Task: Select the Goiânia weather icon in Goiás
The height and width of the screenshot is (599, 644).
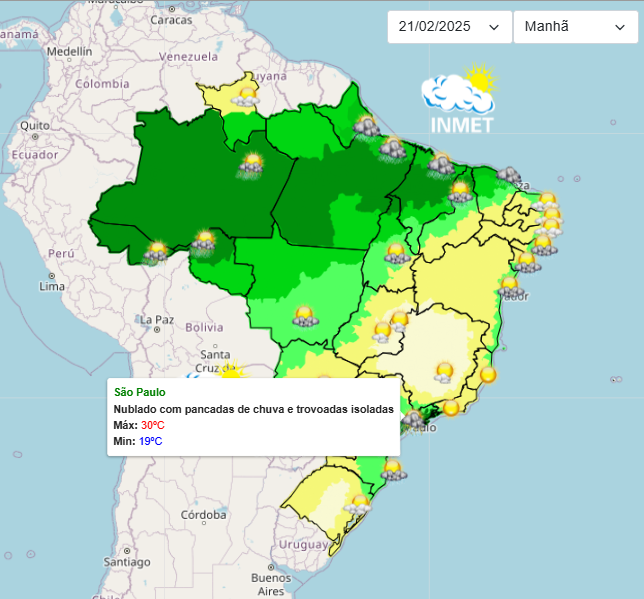Action: click(382, 332)
